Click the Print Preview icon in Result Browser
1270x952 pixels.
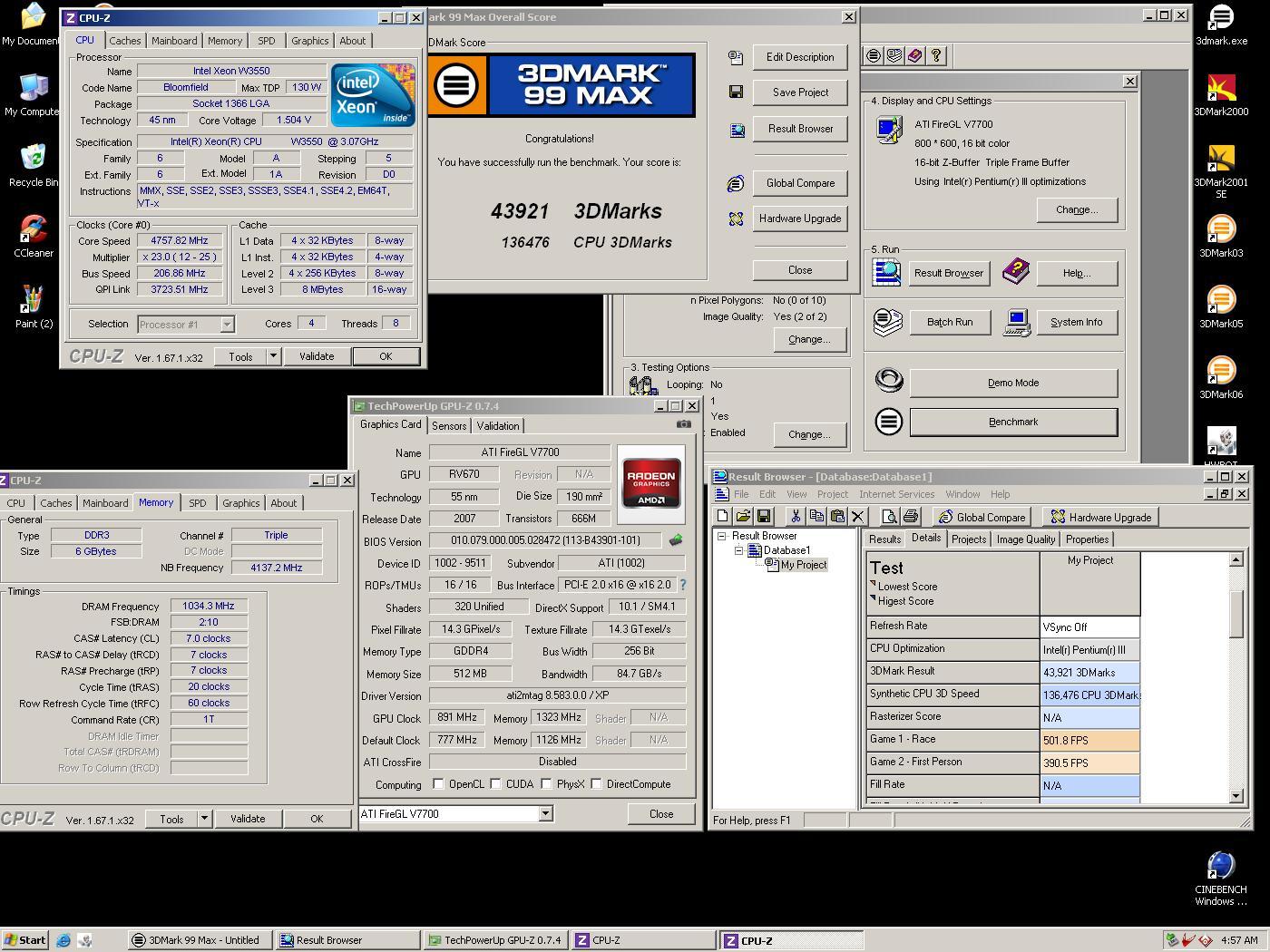[x=890, y=517]
